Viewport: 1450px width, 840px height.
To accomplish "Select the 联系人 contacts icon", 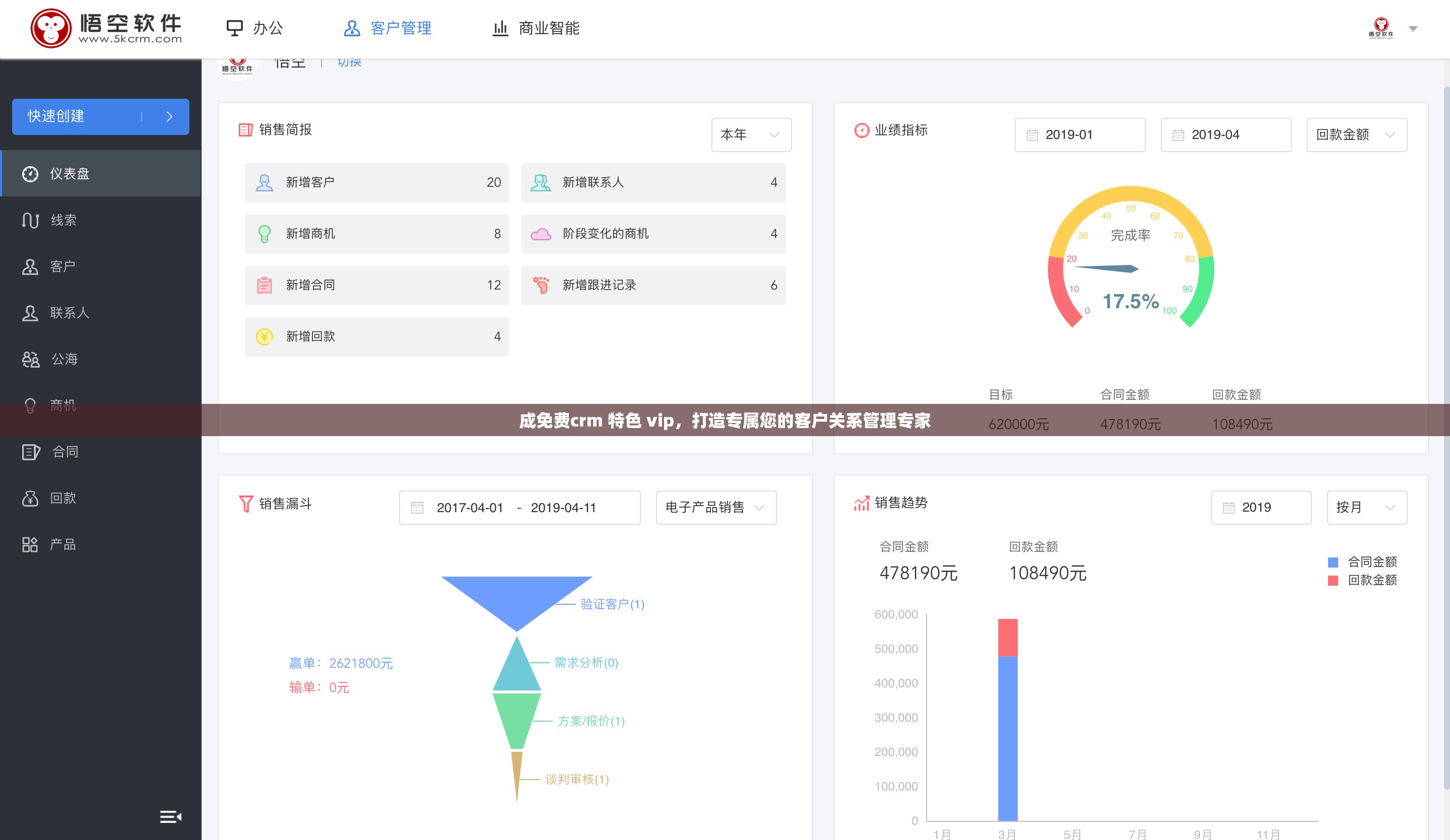I will point(69,313).
